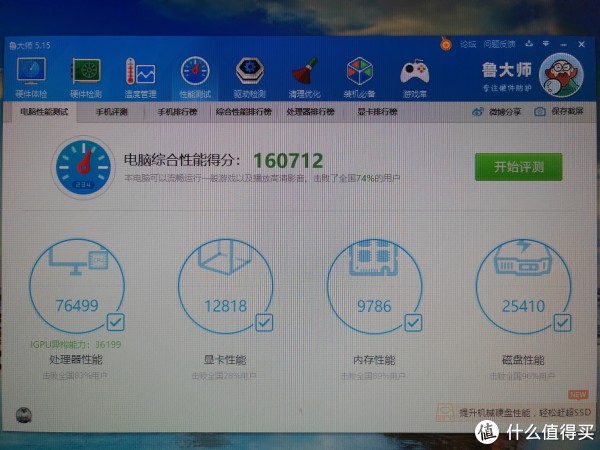Click the overall score 160712
This screenshot has width=600, height=450.
(288, 161)
